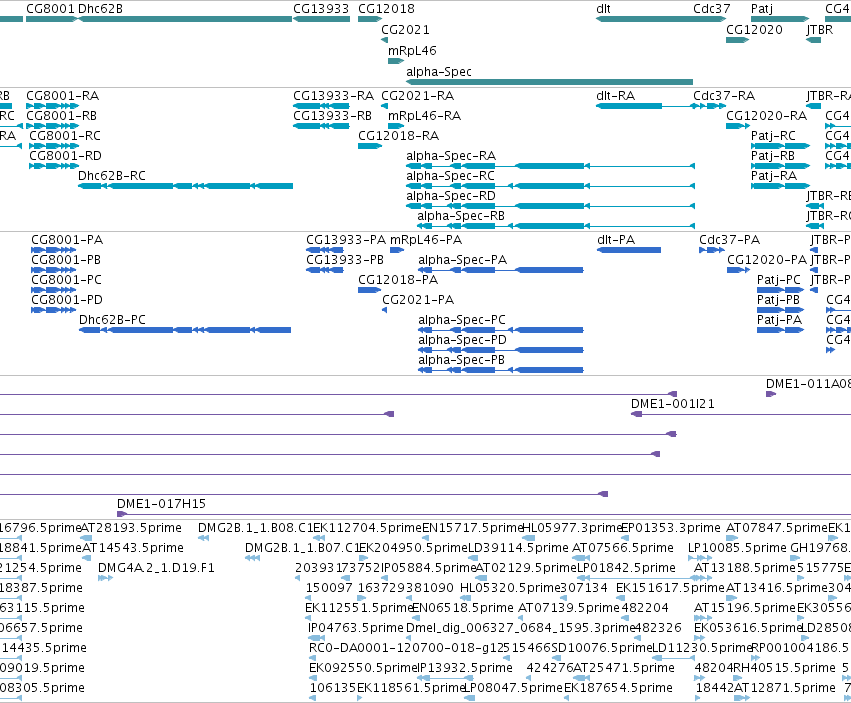Click the CG12020 gene label
851x703 pixels.
click(754, 30)
